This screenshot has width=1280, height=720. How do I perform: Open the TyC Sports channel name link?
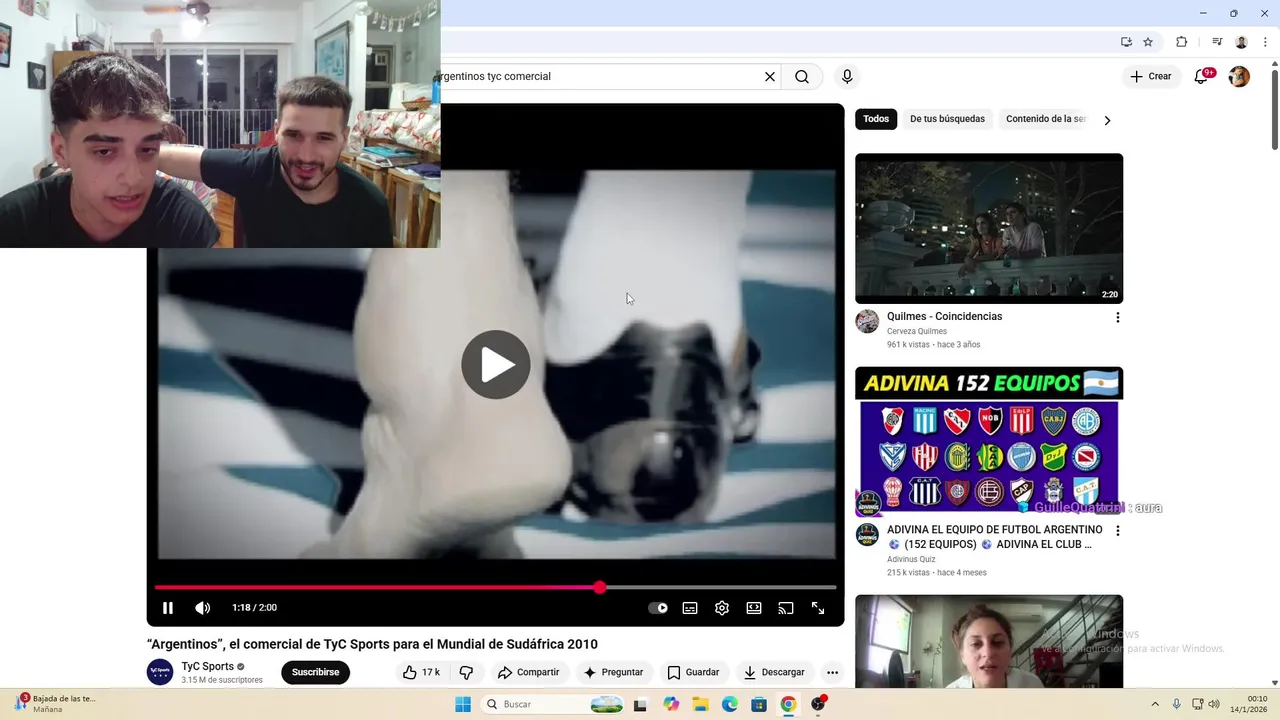[x=208, y=666]
